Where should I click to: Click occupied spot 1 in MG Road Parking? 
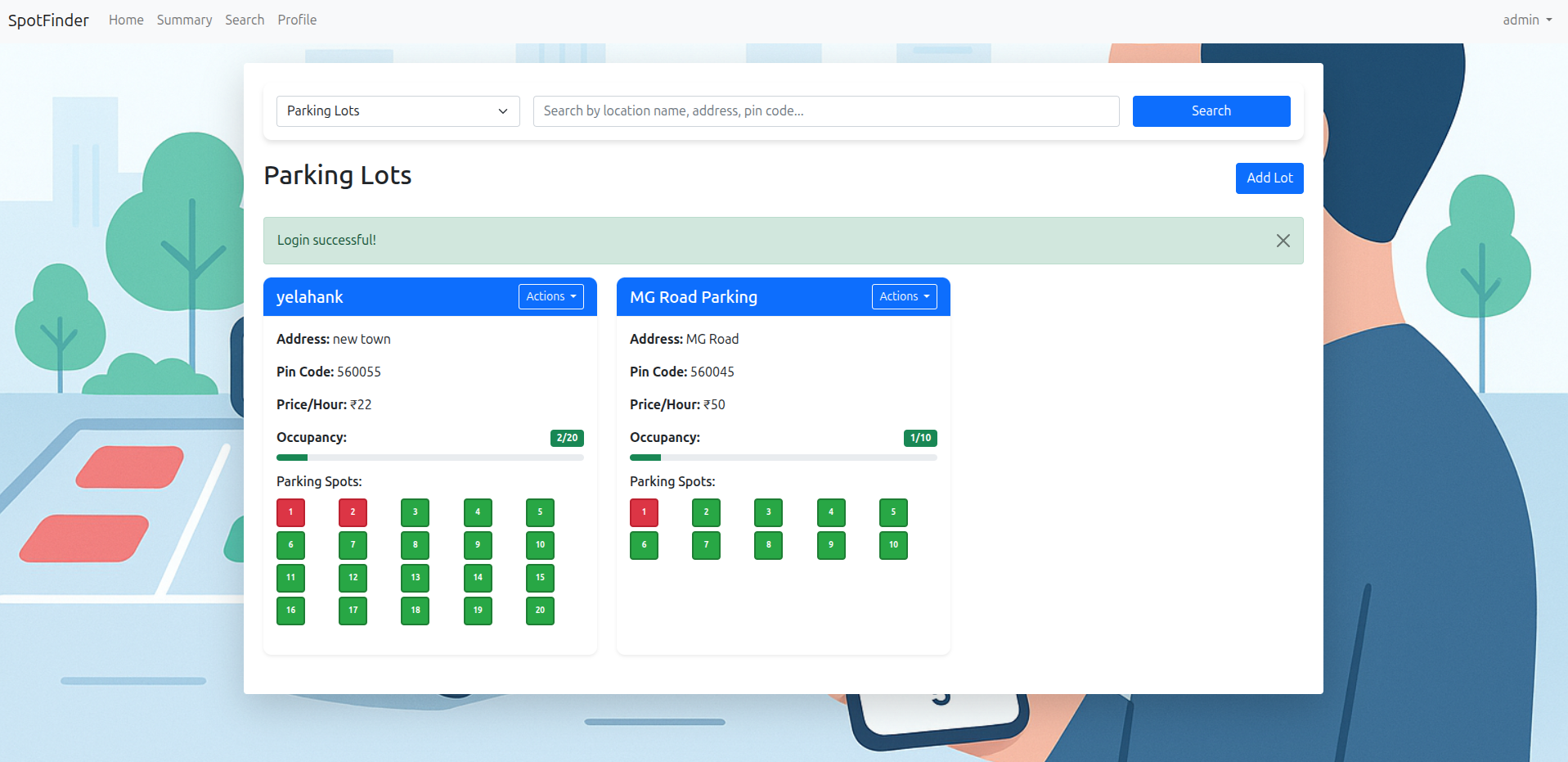pos(644,512)
